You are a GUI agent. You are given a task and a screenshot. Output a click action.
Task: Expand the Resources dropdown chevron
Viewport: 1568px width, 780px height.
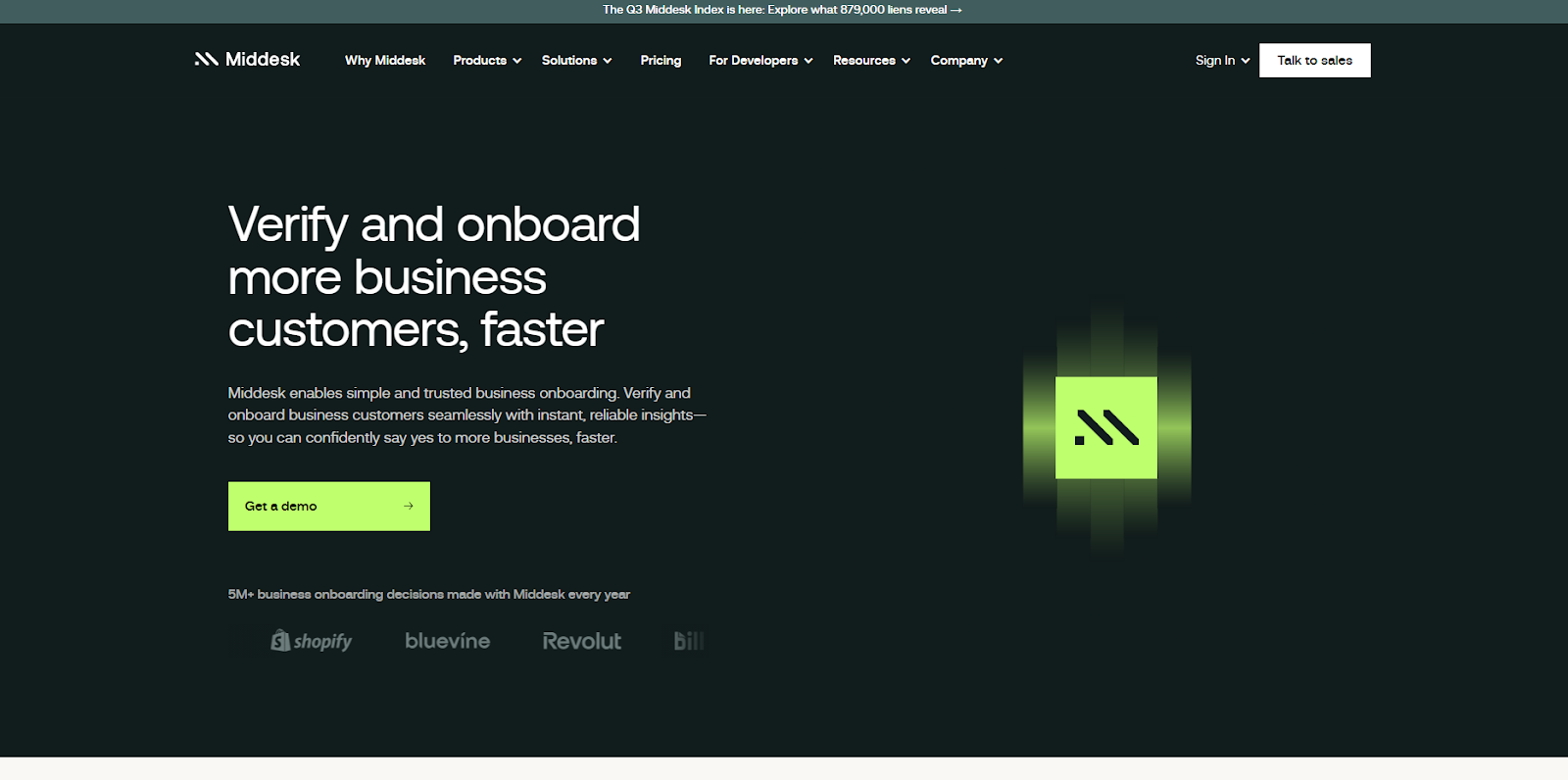click(x=906, y=61)
